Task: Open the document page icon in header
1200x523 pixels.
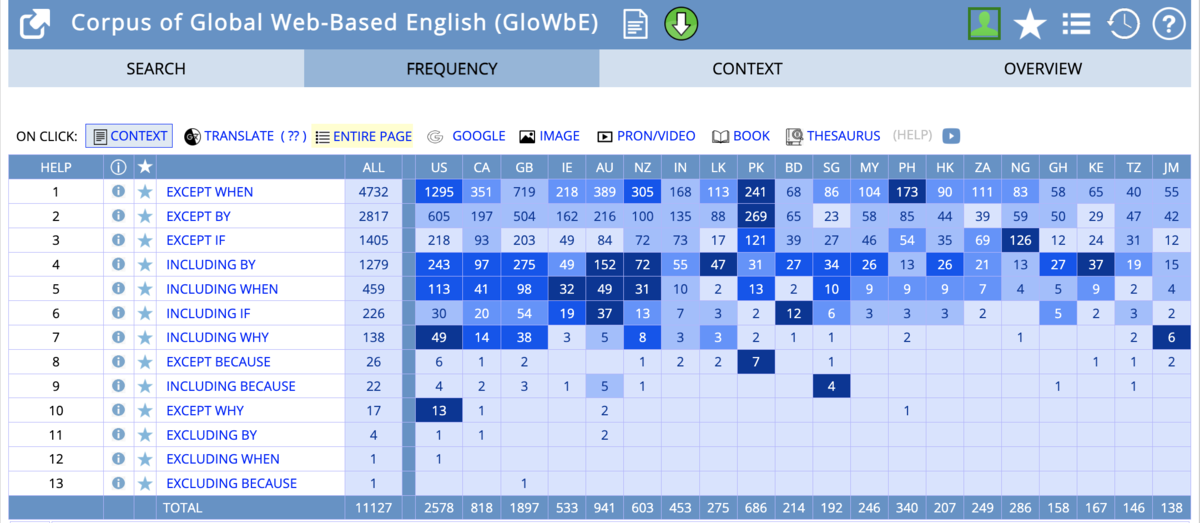Action: pos(635,23)
